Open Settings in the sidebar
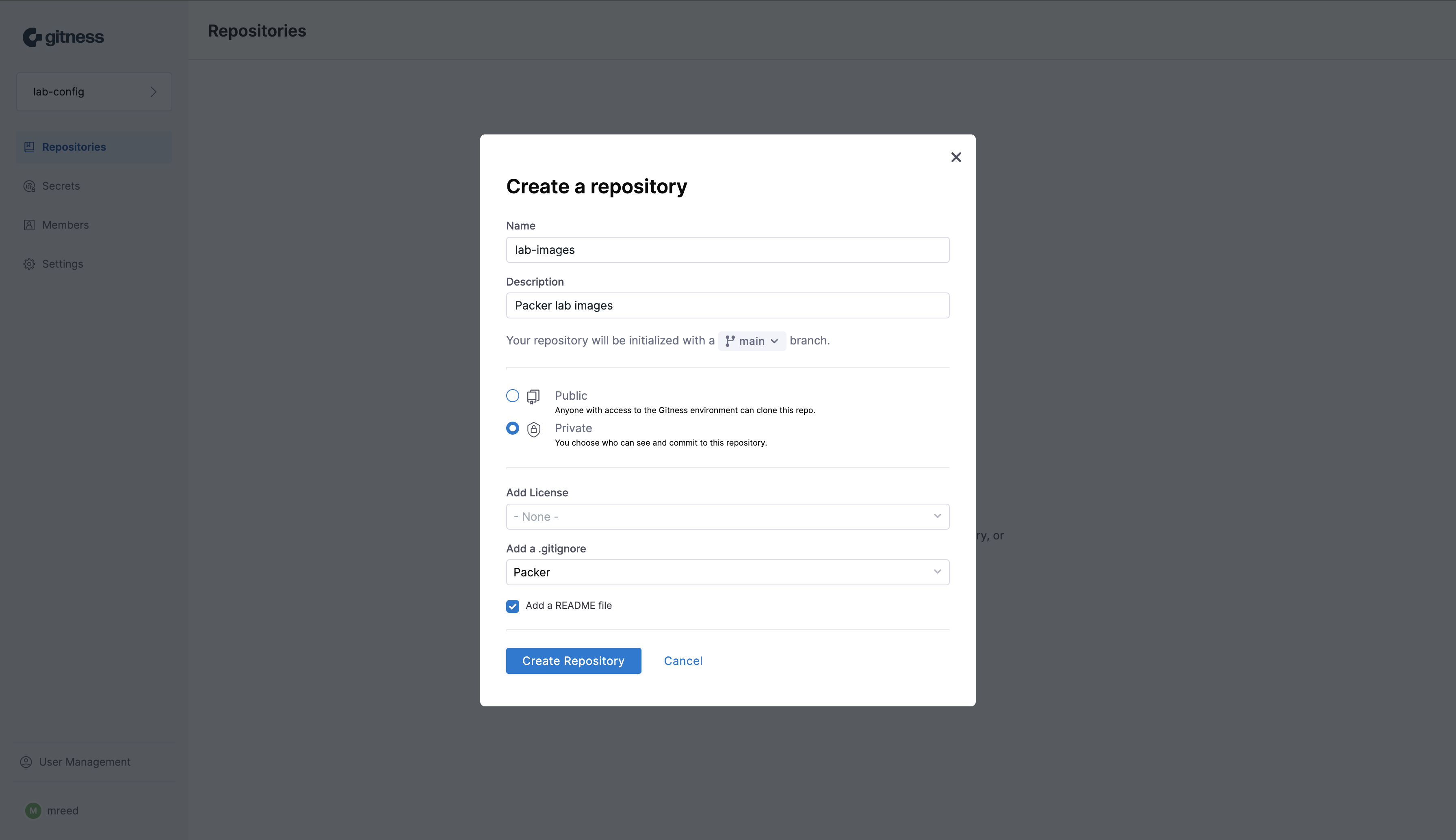Image resolution: width=1456 pixels, height=840 pixels. (x=94, y=264)
